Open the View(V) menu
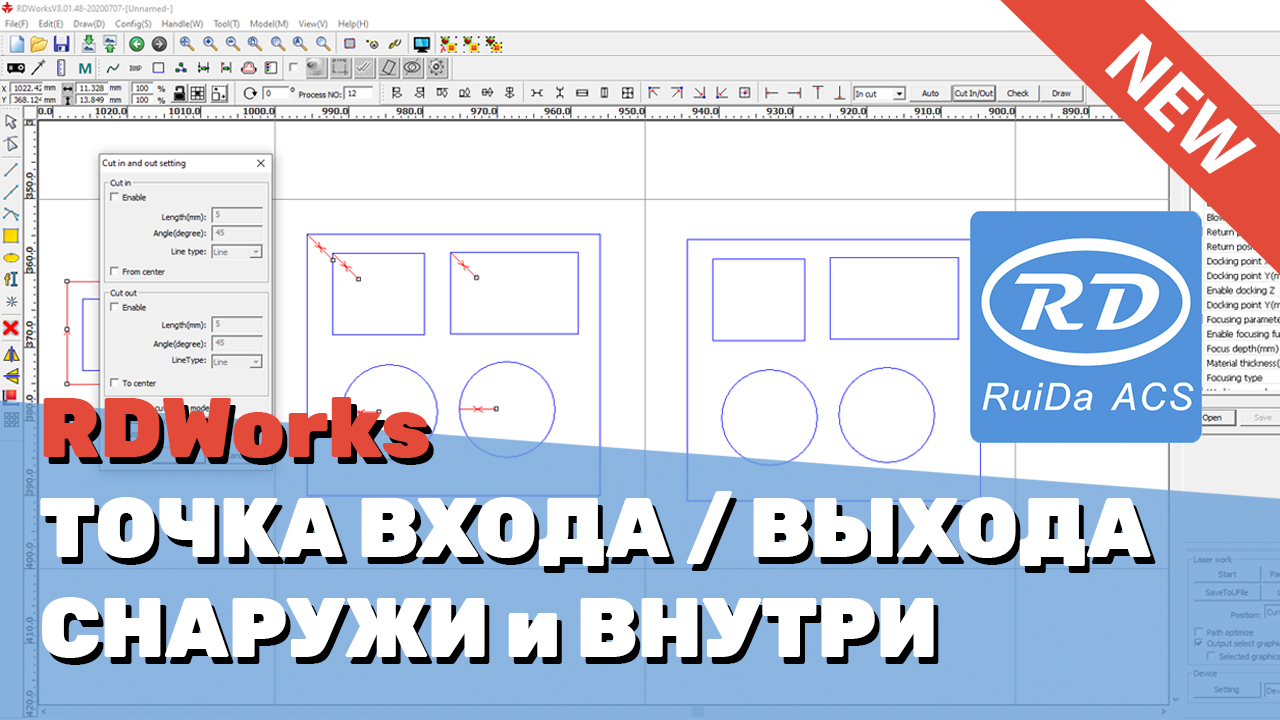This screenshot has height=720, width=1280. (x=313, y=23)
